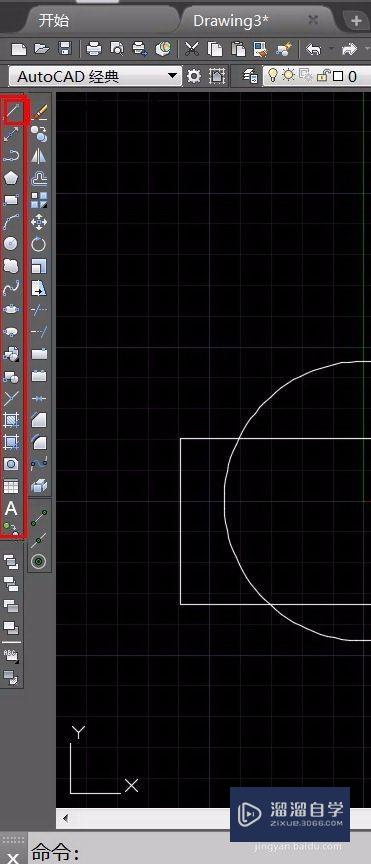Viewport: 371px width, 864px height.
Task: Open a new drawing tab with plus button
Action: point(356,21)
